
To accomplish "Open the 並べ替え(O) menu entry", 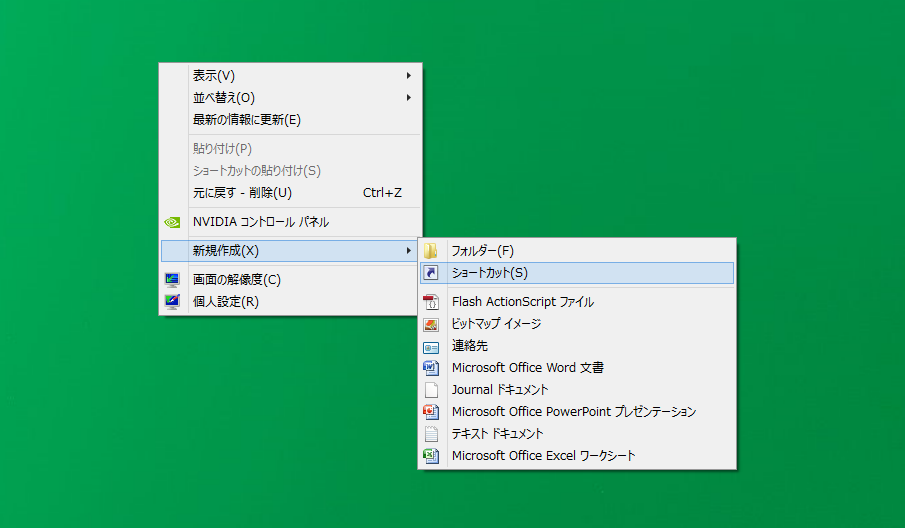I will (x=290, y=98).
